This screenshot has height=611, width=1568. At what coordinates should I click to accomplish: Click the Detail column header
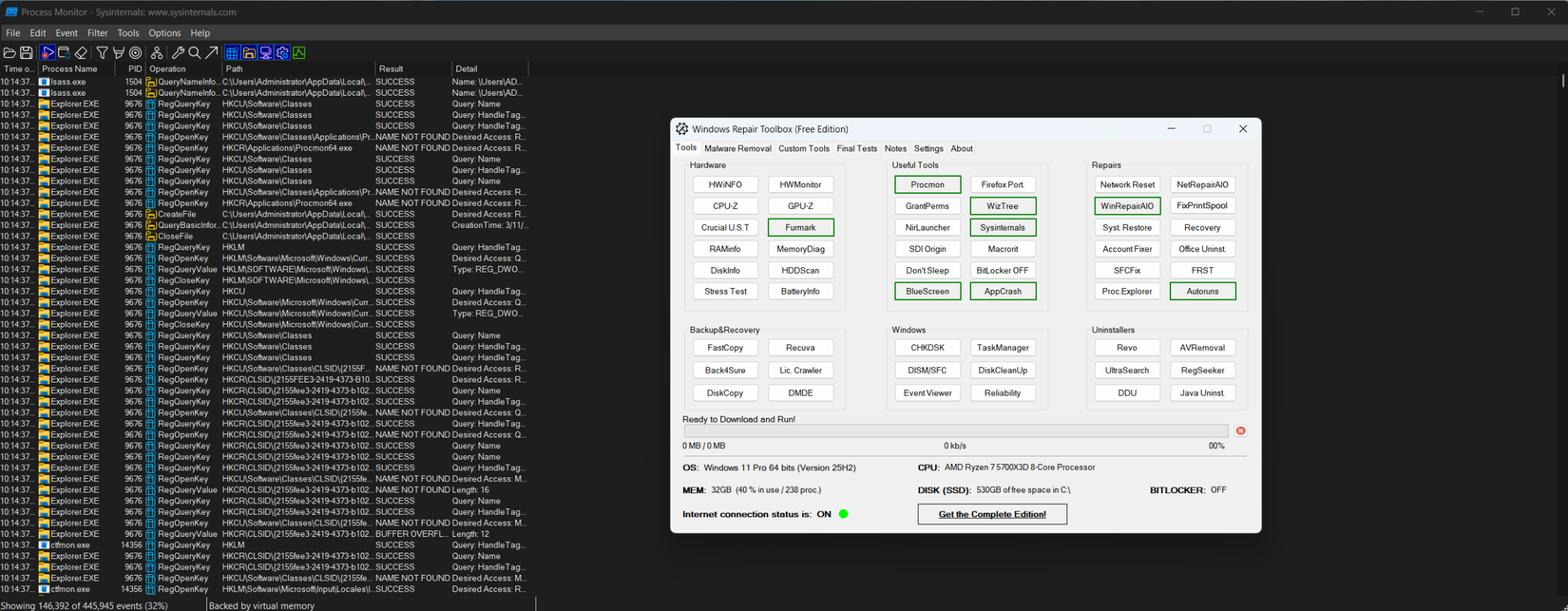point(489,68)
